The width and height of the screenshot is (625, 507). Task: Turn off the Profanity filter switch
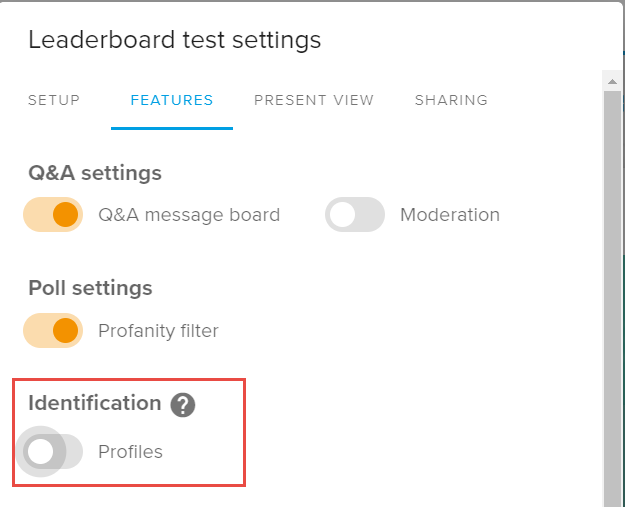[x=53, y=331]
